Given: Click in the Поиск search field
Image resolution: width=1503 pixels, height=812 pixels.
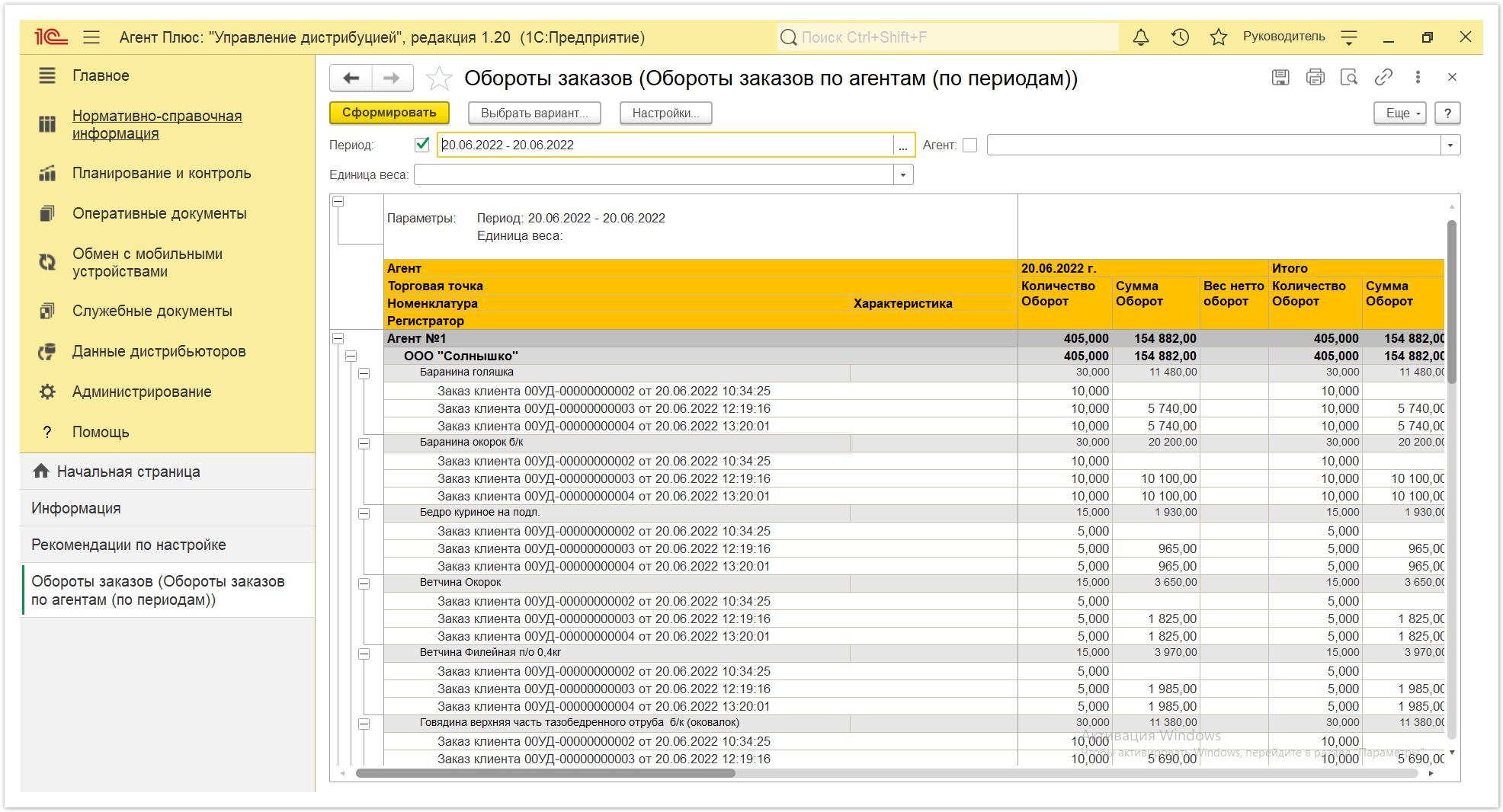Looking at the screenshot, I should click(x=948, y=37).
